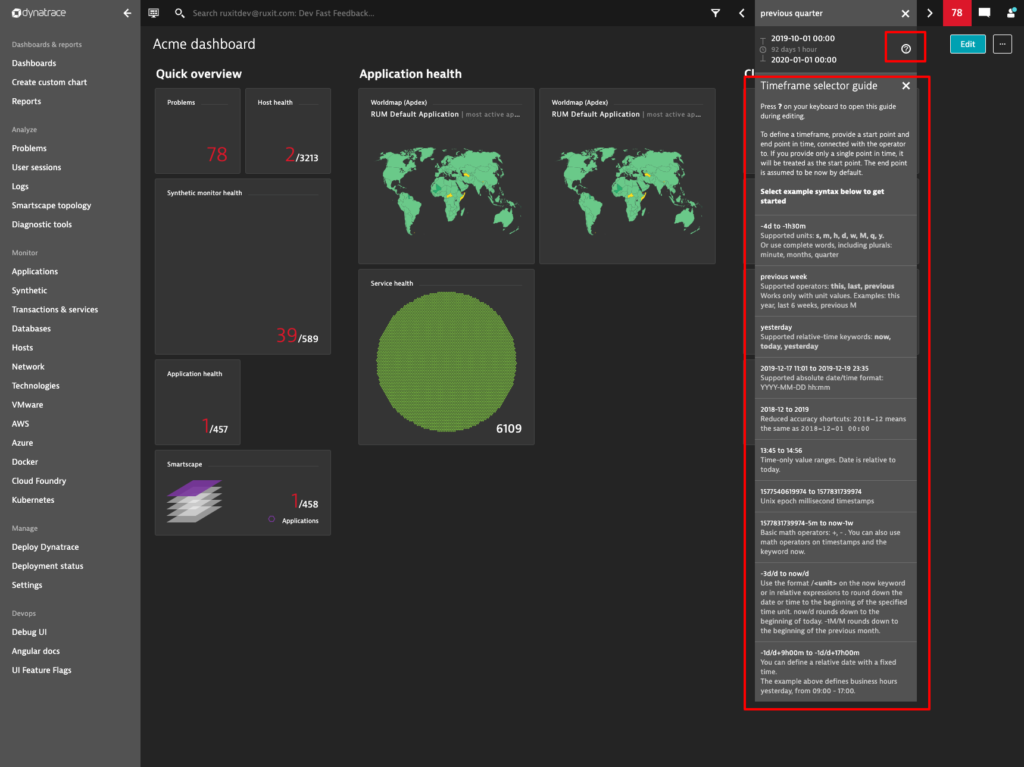
Task: Select the '13:45 to 14:56' example
Action: pos(836,460)
